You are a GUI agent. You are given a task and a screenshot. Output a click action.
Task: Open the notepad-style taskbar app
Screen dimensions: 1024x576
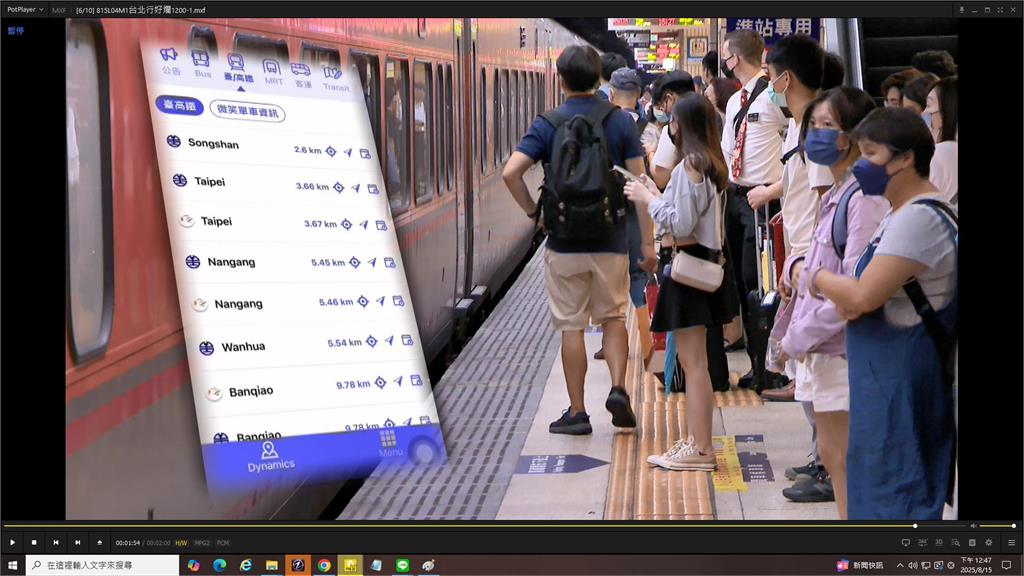[376, 565]
